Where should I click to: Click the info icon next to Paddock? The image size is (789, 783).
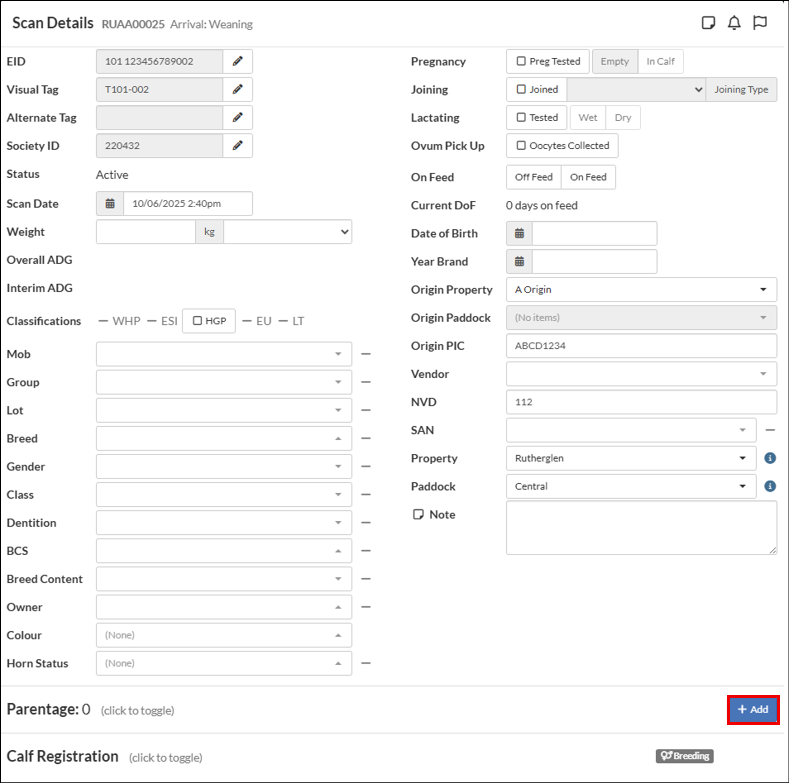(770, 486)
